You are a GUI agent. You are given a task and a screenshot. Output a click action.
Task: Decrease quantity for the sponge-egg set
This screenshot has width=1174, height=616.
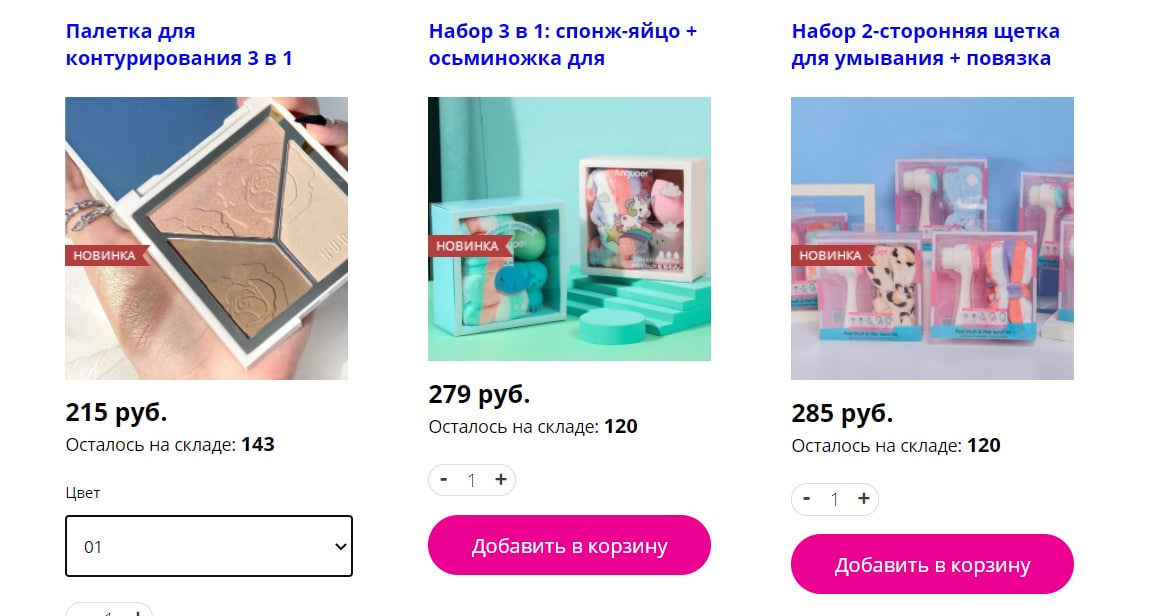click(444, 480)
